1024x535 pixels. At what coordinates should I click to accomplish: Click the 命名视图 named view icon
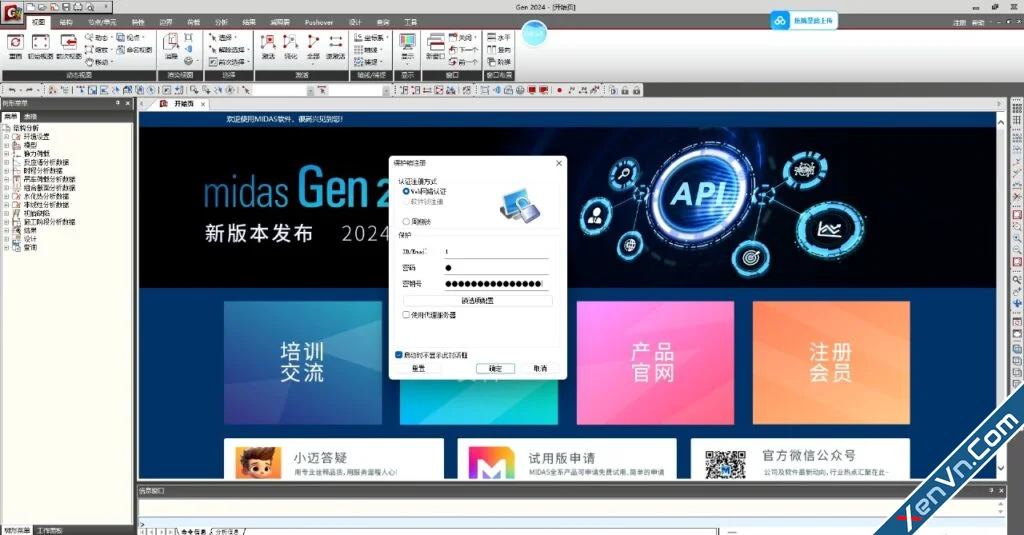click(x=134, y=50)
